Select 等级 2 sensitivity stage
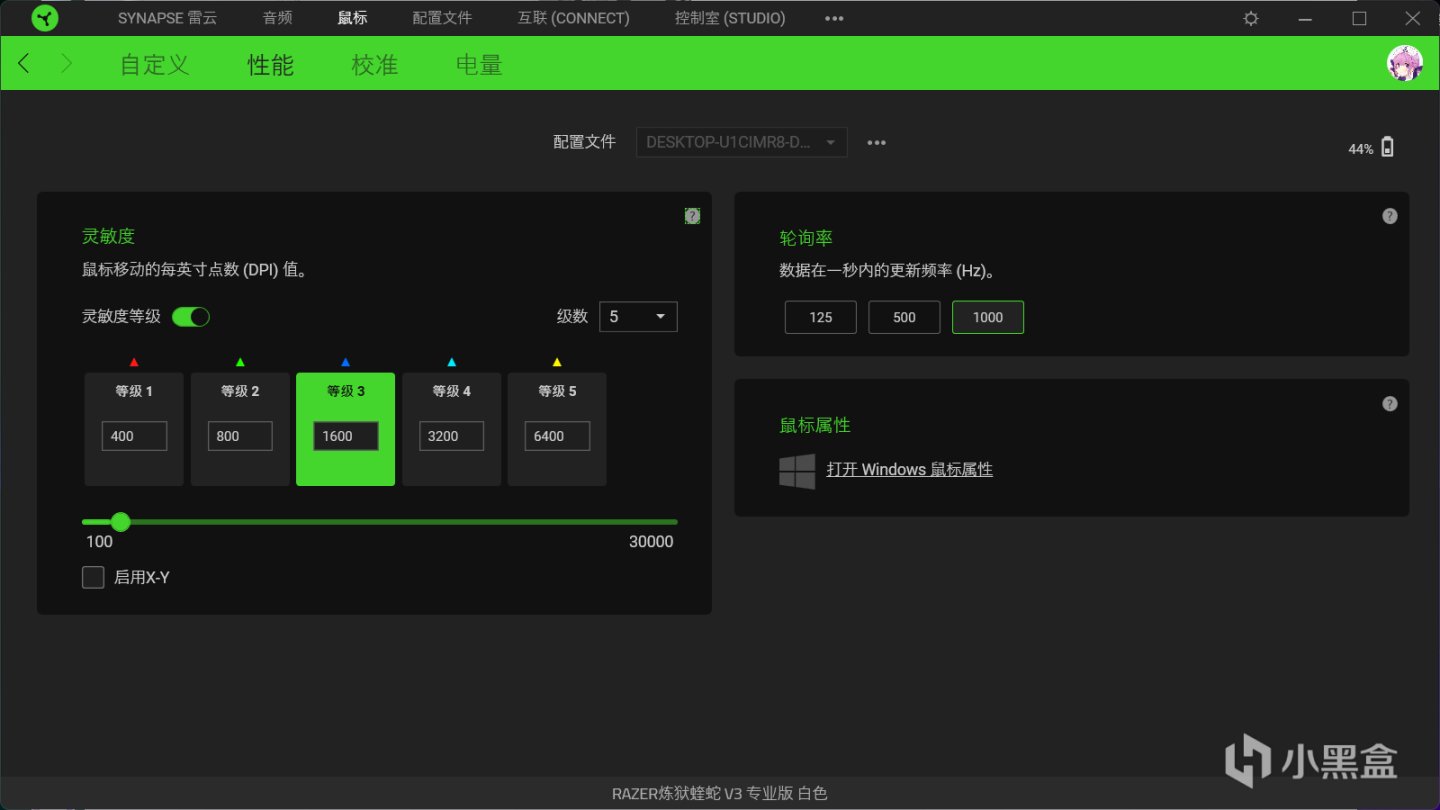The height and width of the screenshot is (810, 1440). coord(240,429)
